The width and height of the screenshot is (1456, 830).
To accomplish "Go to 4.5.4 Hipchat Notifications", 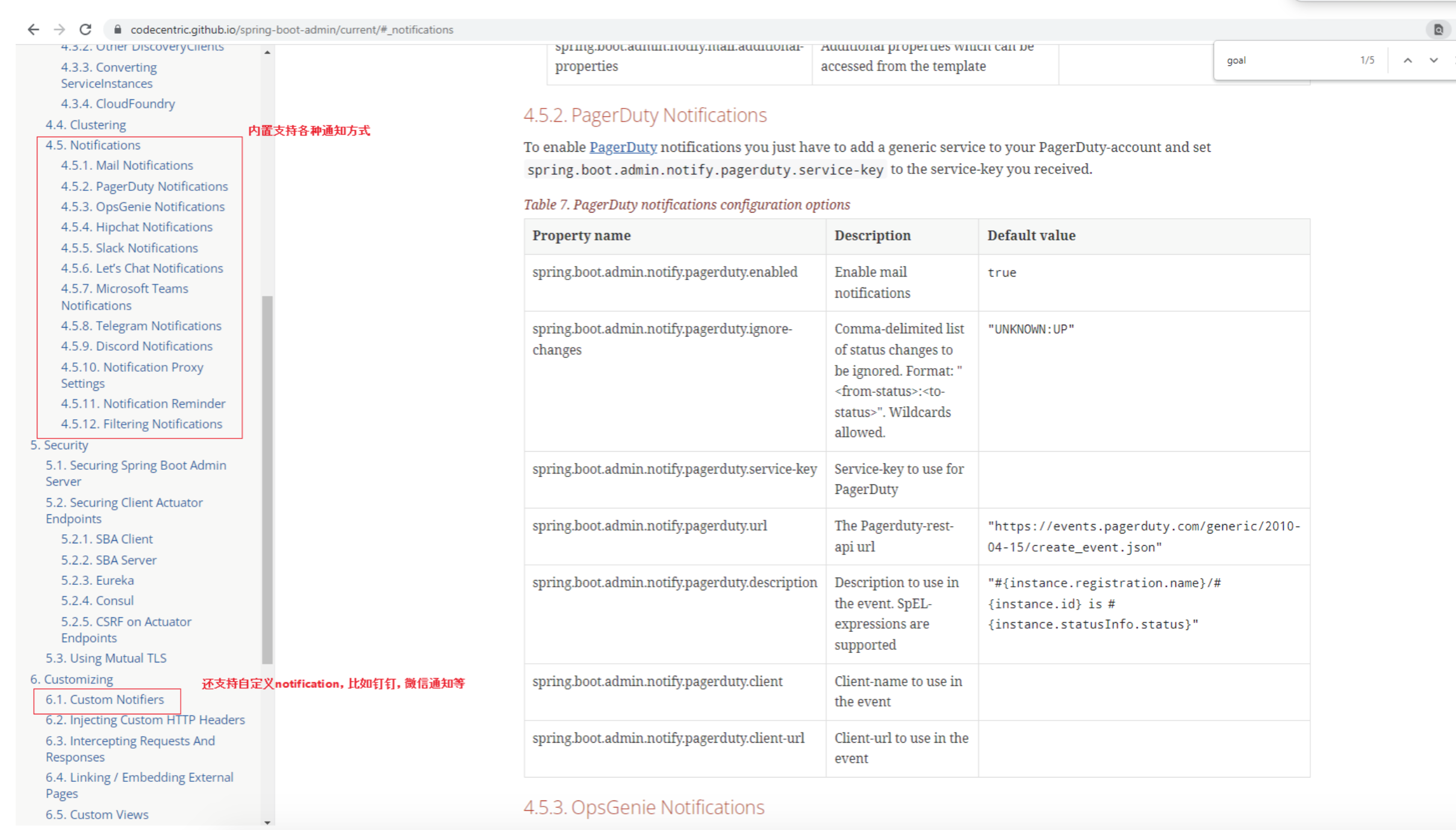I will [x=137, y=227].
